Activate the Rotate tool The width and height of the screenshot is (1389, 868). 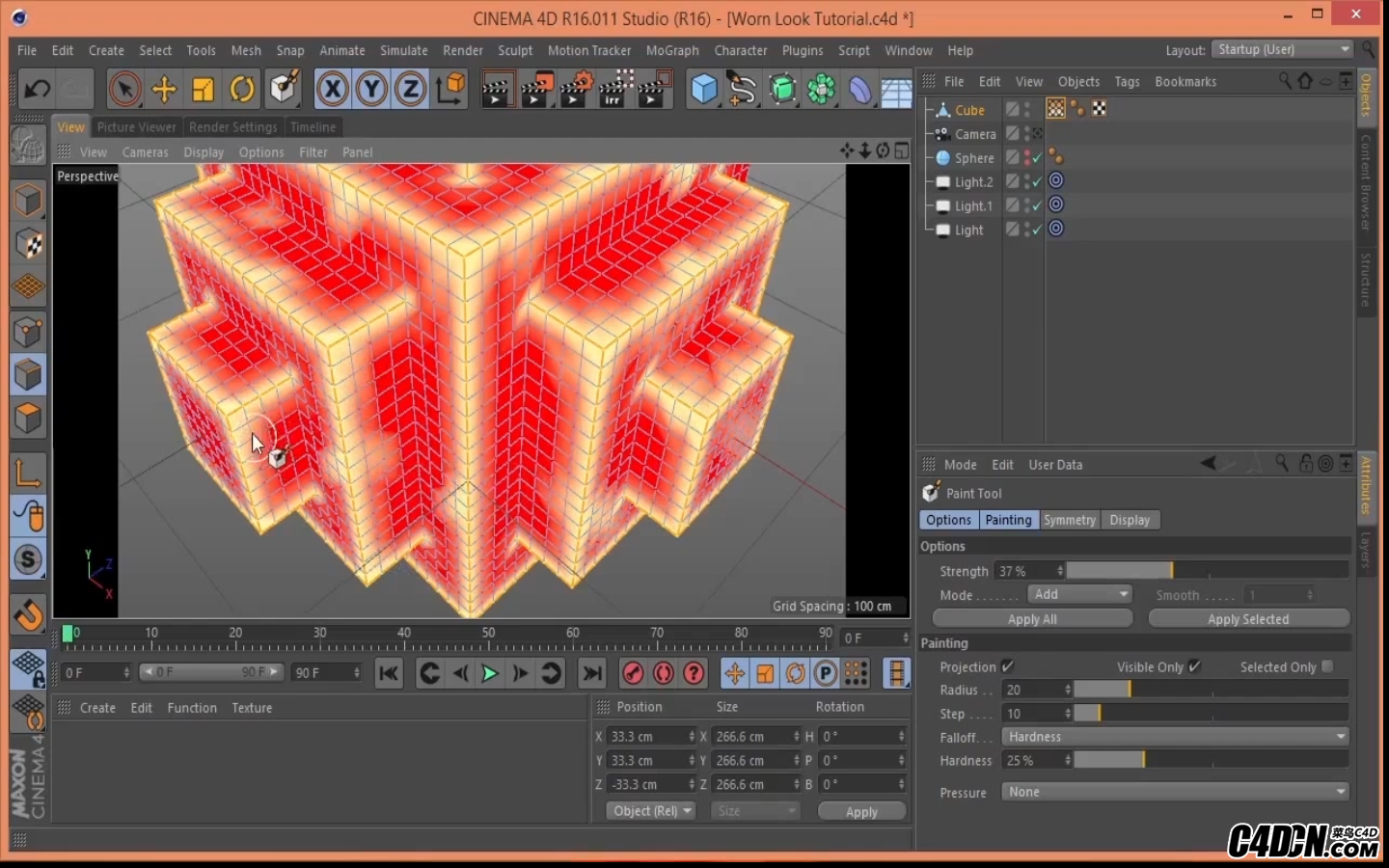[242, 90]
